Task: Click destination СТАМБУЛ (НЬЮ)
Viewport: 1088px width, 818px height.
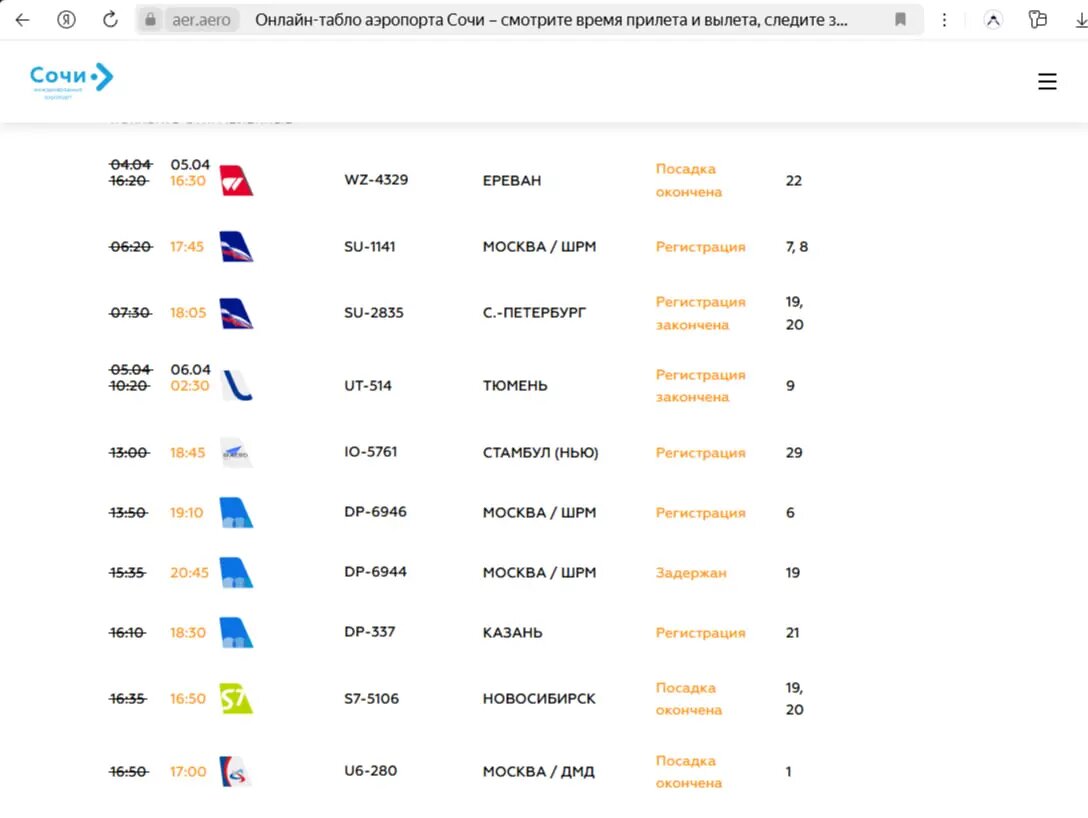Action: coord(541,452)
